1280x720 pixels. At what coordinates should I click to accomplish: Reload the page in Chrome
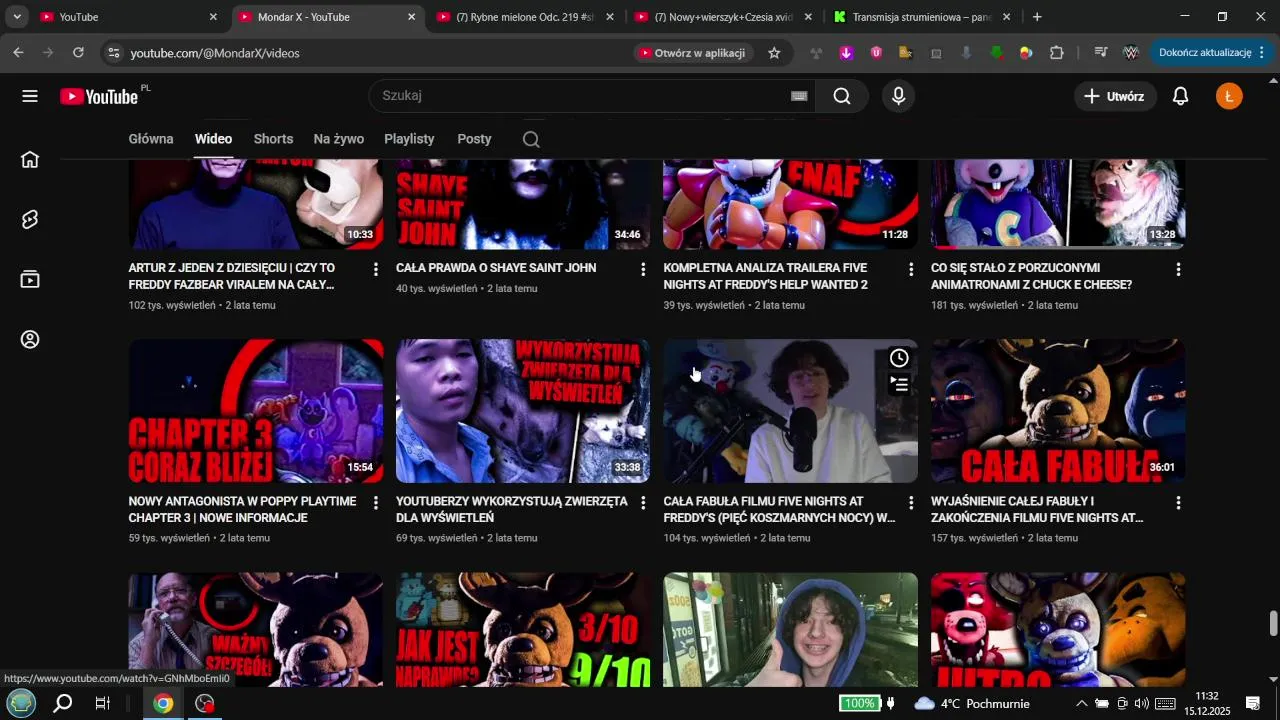tap(79, 53)
